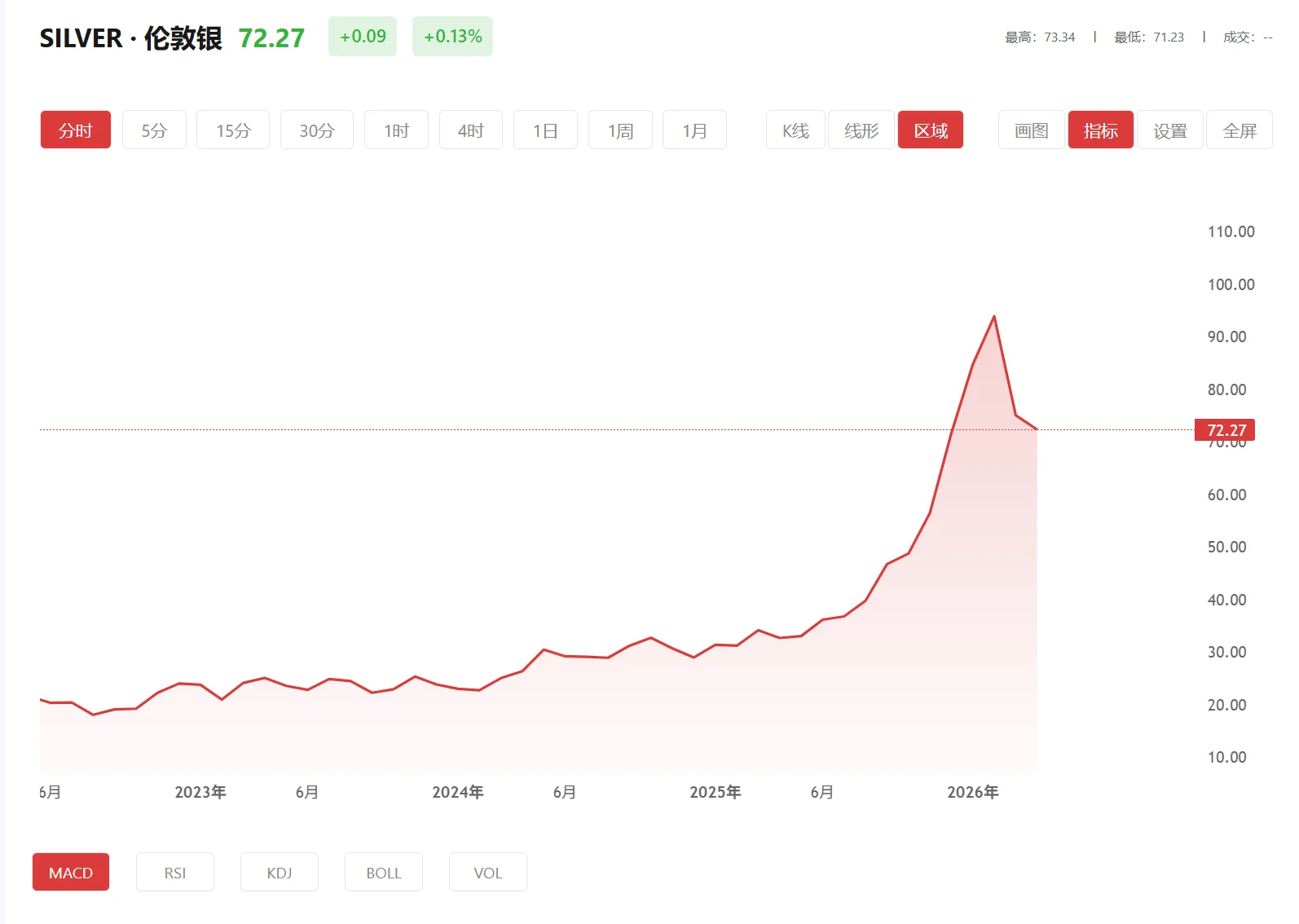Switch to the 1时 hourly chart
The width and height of the screenshot is (1299, 924).
(x=396, y=130)
